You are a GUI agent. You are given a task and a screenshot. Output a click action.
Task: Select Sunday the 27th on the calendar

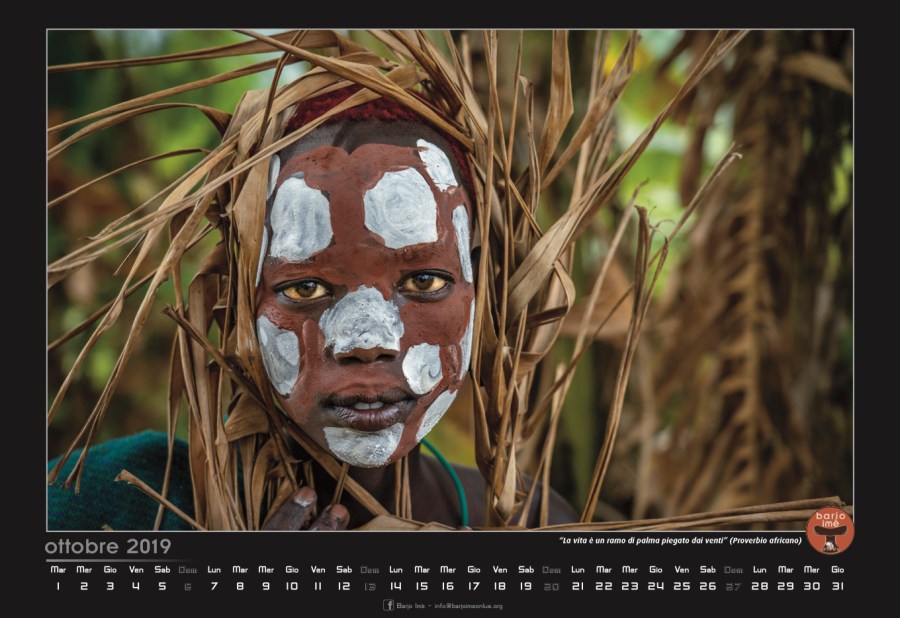pyautogui.click(x=733, y=586)
